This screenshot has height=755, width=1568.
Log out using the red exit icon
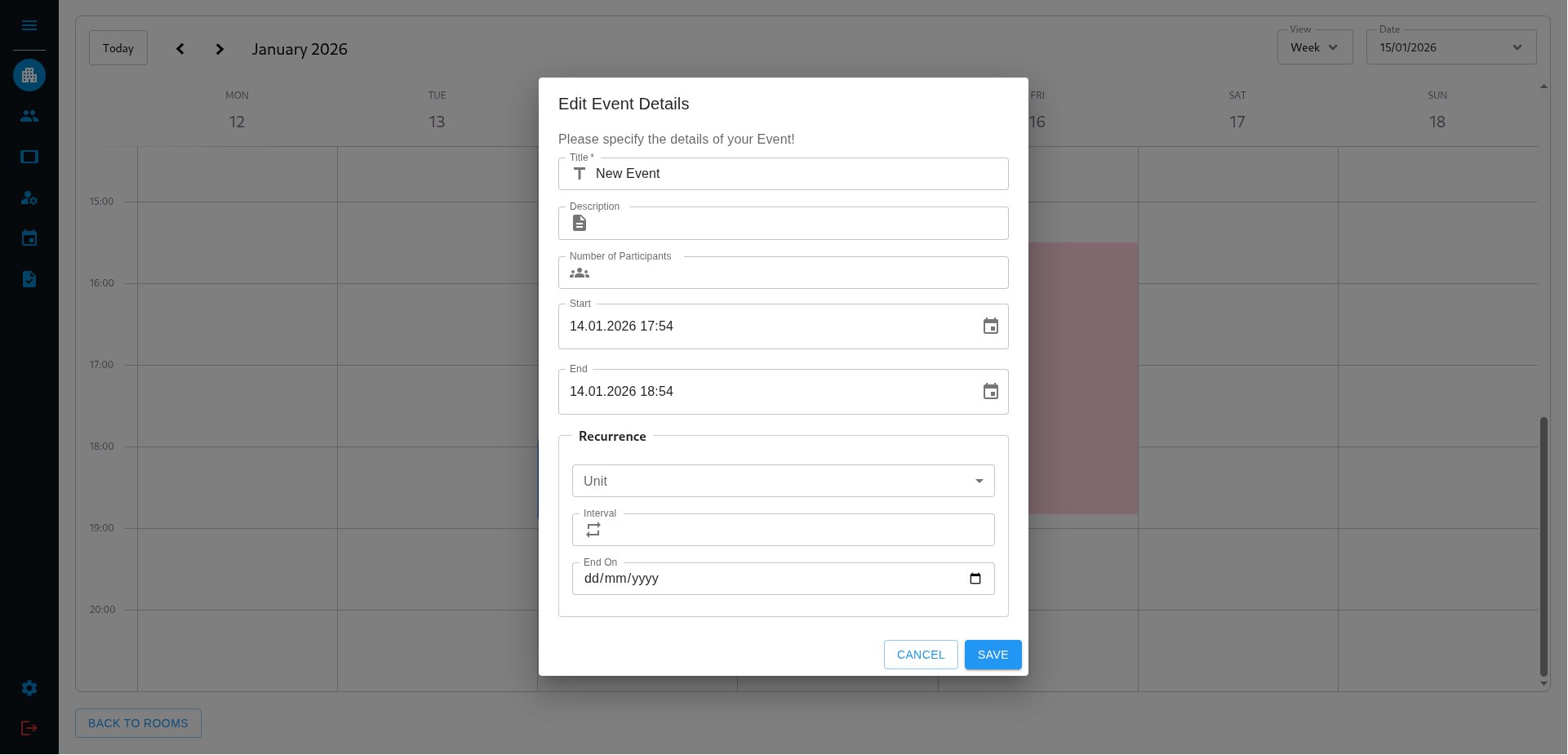pos(29,728)
